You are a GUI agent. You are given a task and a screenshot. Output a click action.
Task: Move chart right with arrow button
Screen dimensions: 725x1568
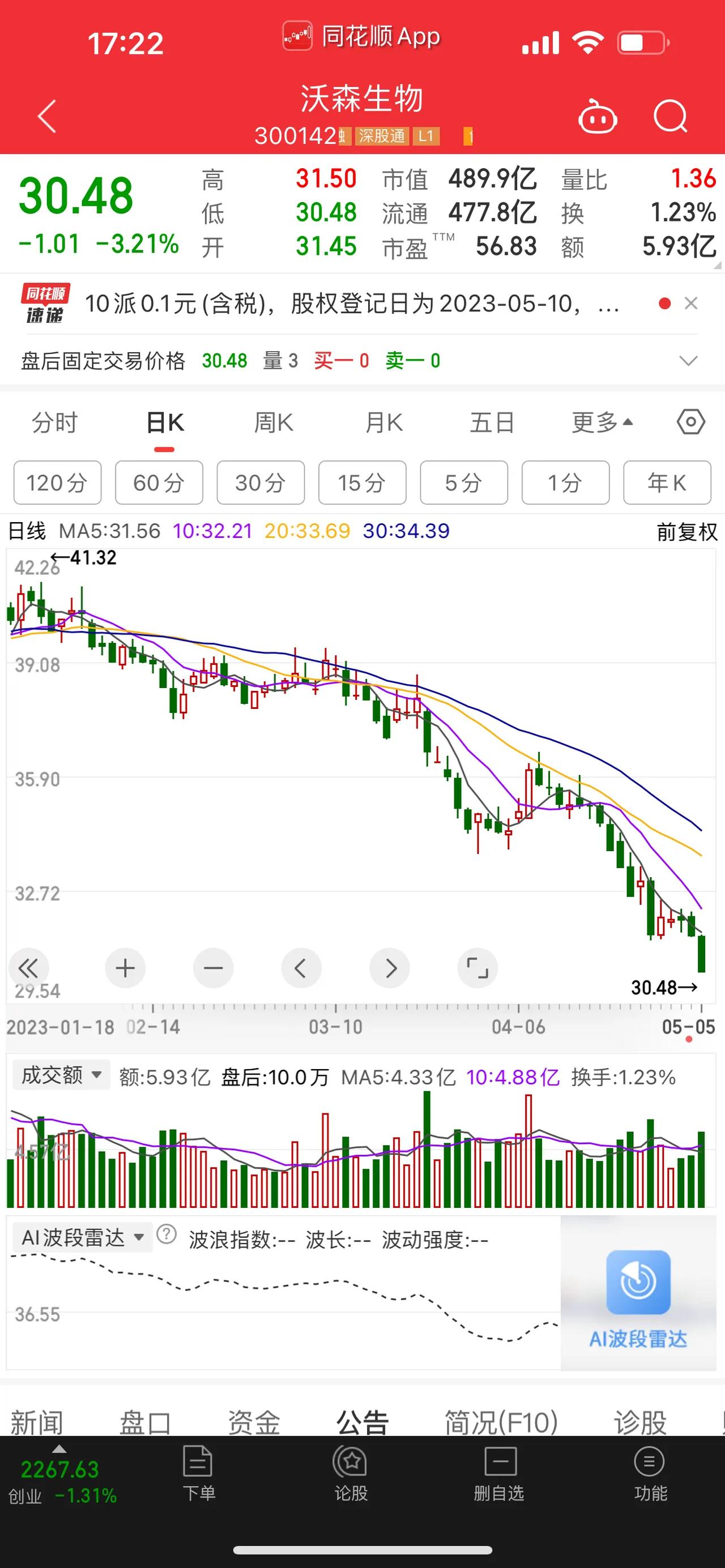pyautogui.click(x=390, y=968)
